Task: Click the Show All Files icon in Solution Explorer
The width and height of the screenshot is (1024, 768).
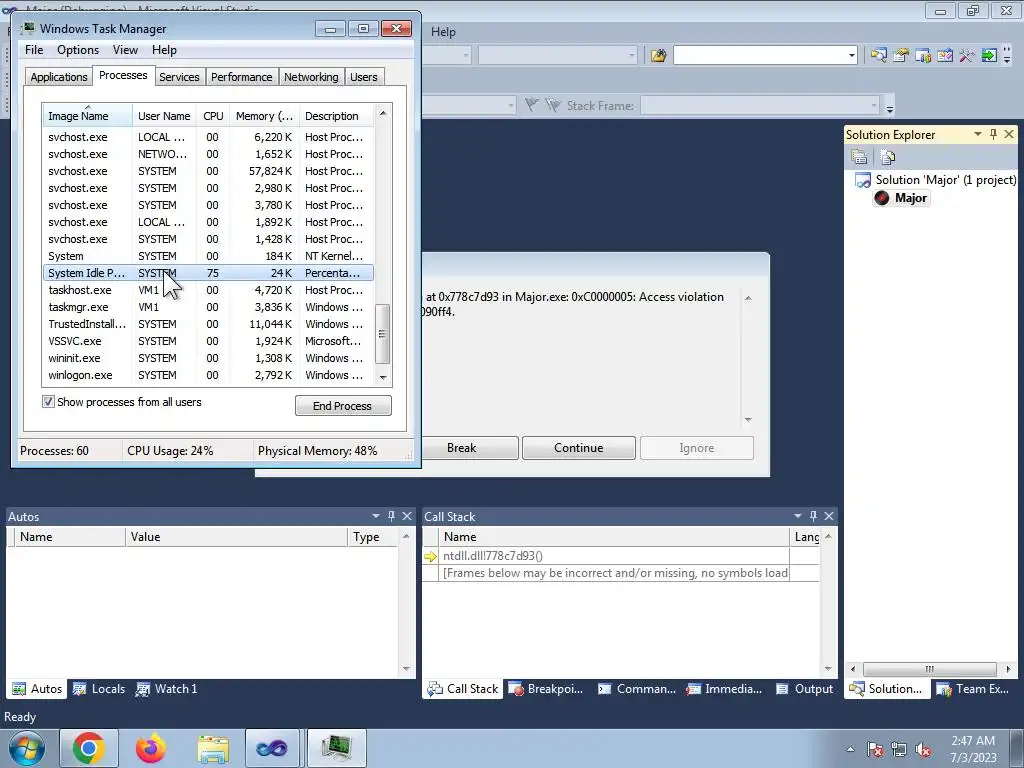Action: tap(888, 157)
